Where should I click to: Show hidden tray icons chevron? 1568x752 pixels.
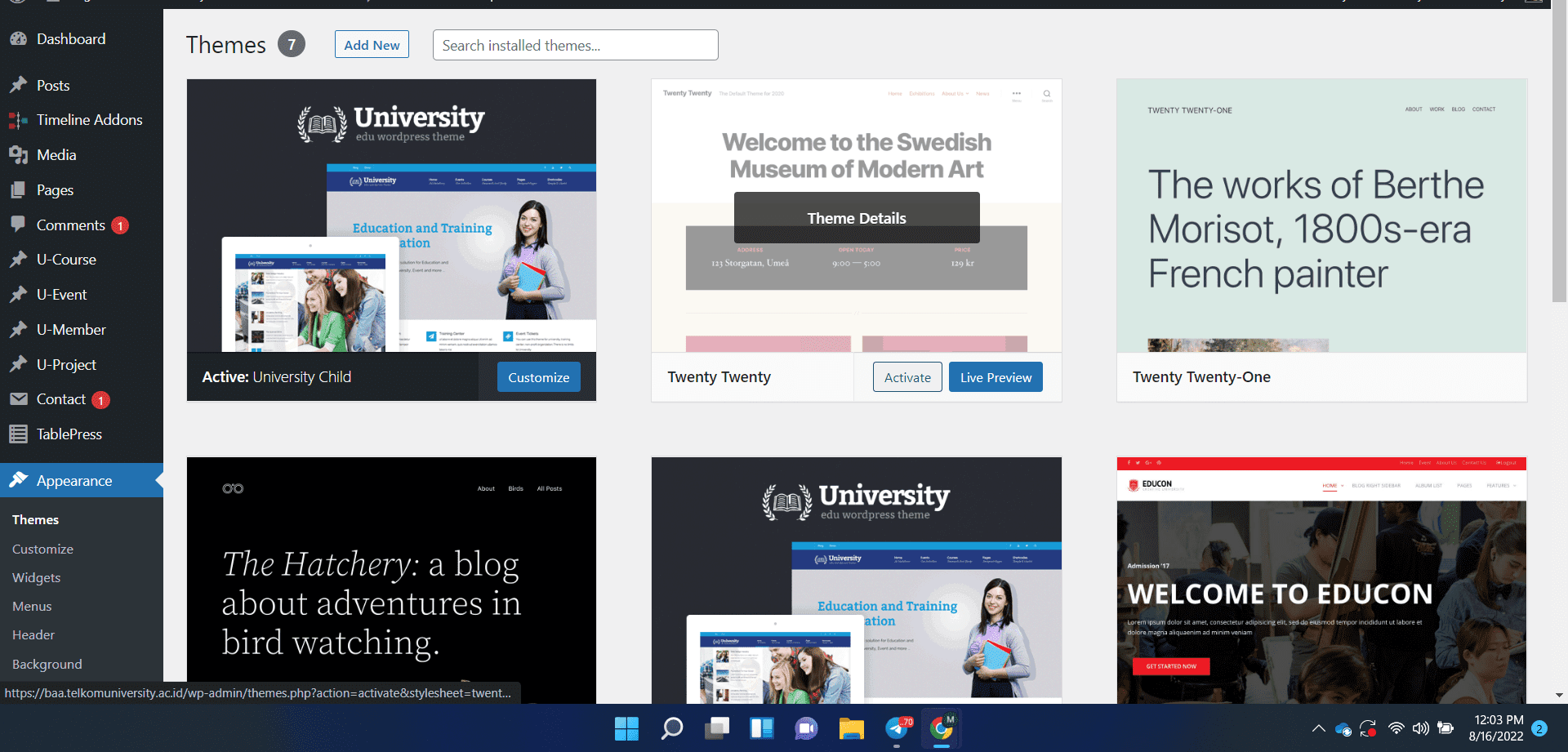1318,728
